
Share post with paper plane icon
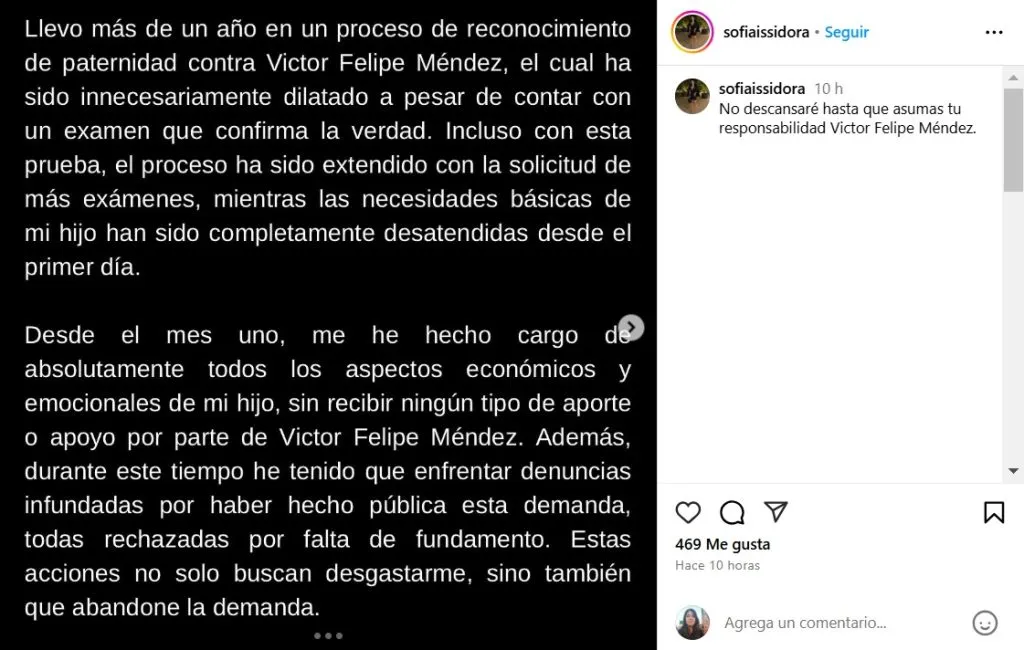(x=776, y=512)
